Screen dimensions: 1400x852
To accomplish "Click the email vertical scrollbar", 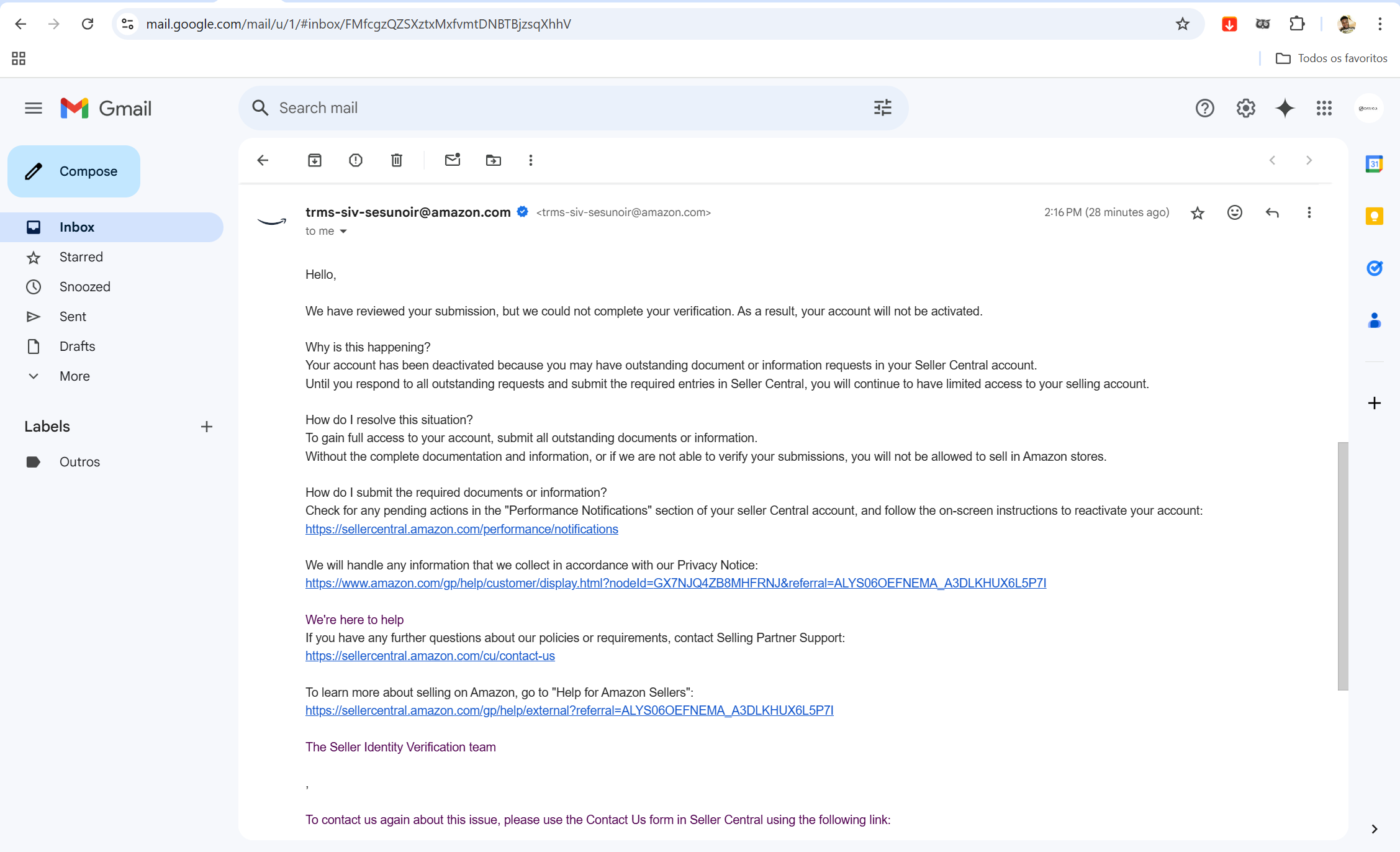I will point(1343,566).
